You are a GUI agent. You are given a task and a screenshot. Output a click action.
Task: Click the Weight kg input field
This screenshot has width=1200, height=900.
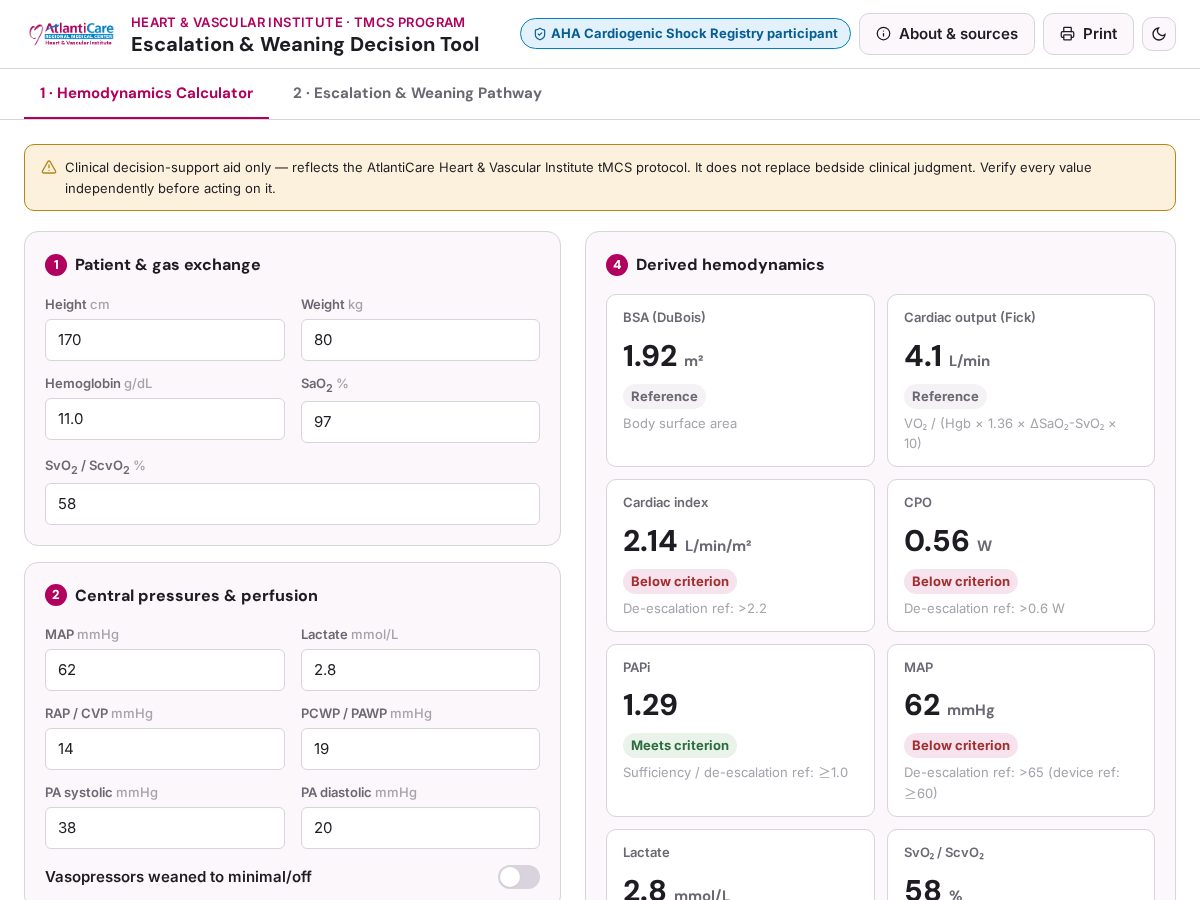pos(420,340)
